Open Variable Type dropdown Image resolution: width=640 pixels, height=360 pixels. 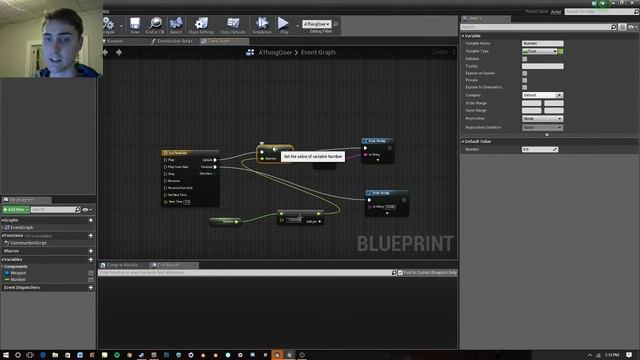[x=540, y=51]
